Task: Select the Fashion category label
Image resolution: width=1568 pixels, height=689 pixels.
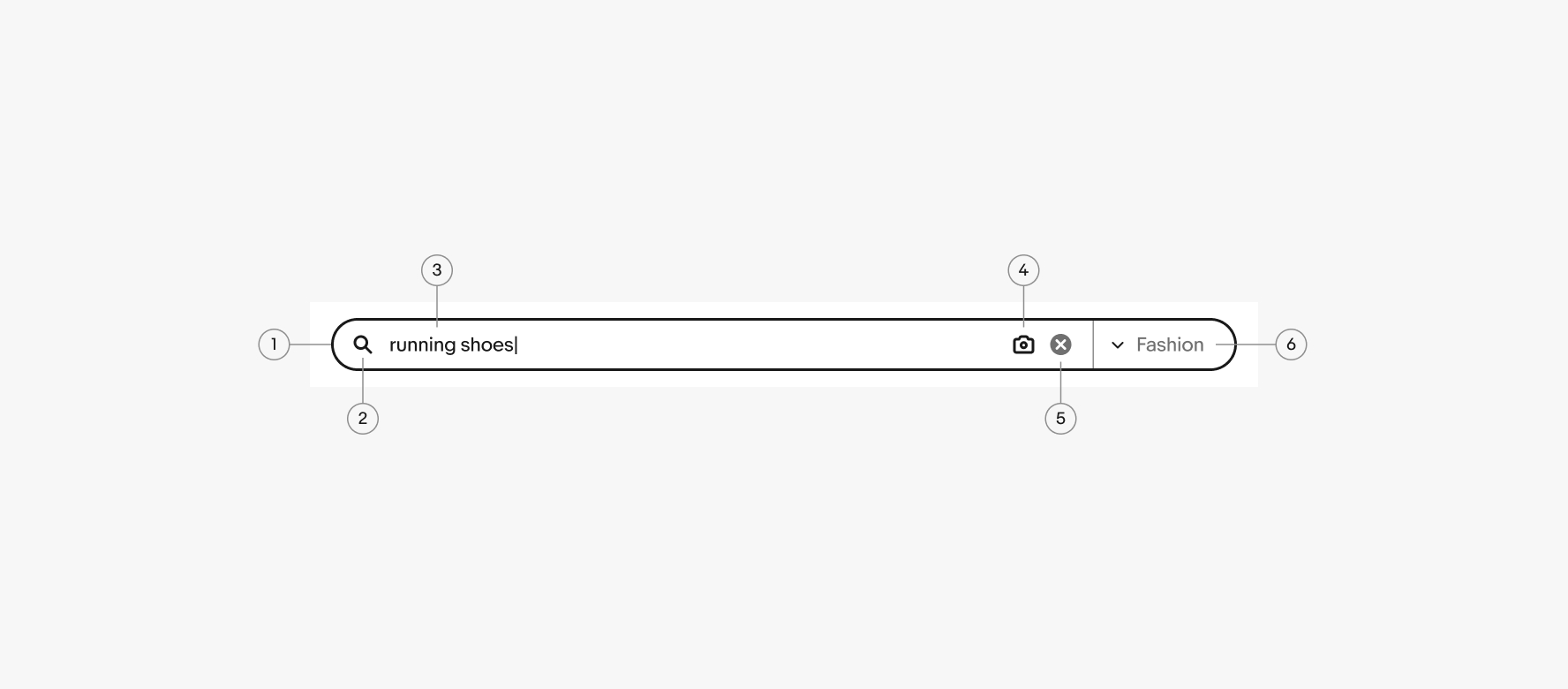Action: click(1169, 344)
